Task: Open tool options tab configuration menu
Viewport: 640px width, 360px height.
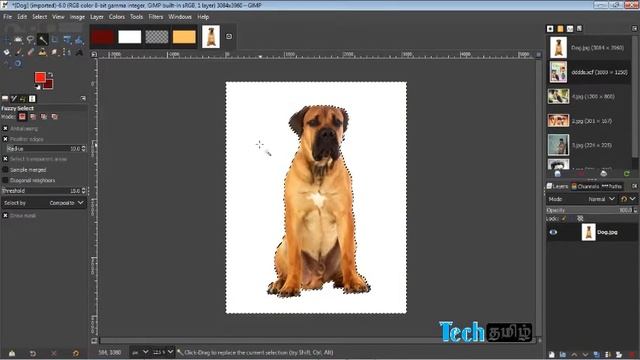Action: pyautogui.click(x=83, y=98)
